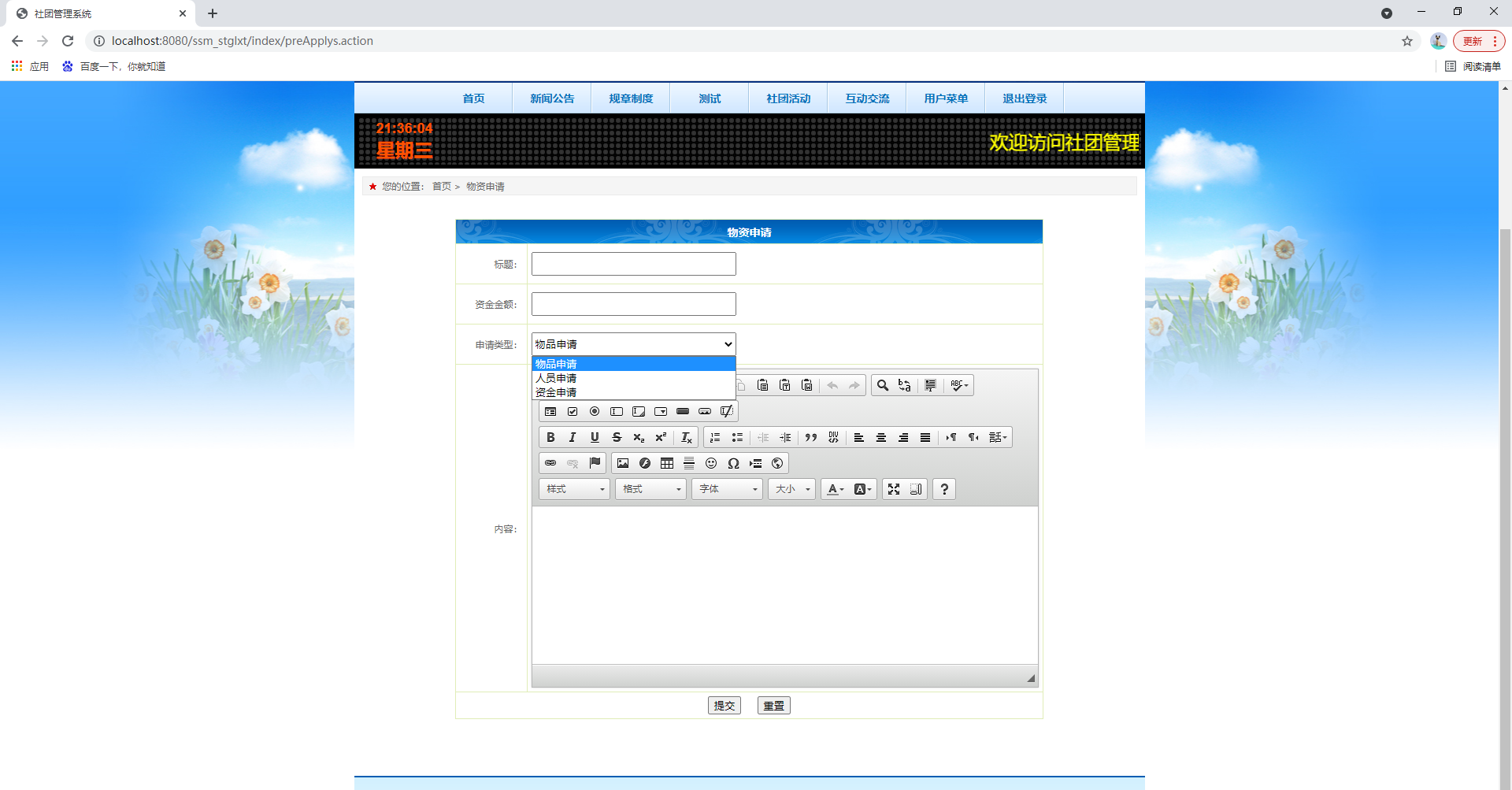Select 资金申请 from the dropdown list
1512x790 pixels.
(634, 392)
